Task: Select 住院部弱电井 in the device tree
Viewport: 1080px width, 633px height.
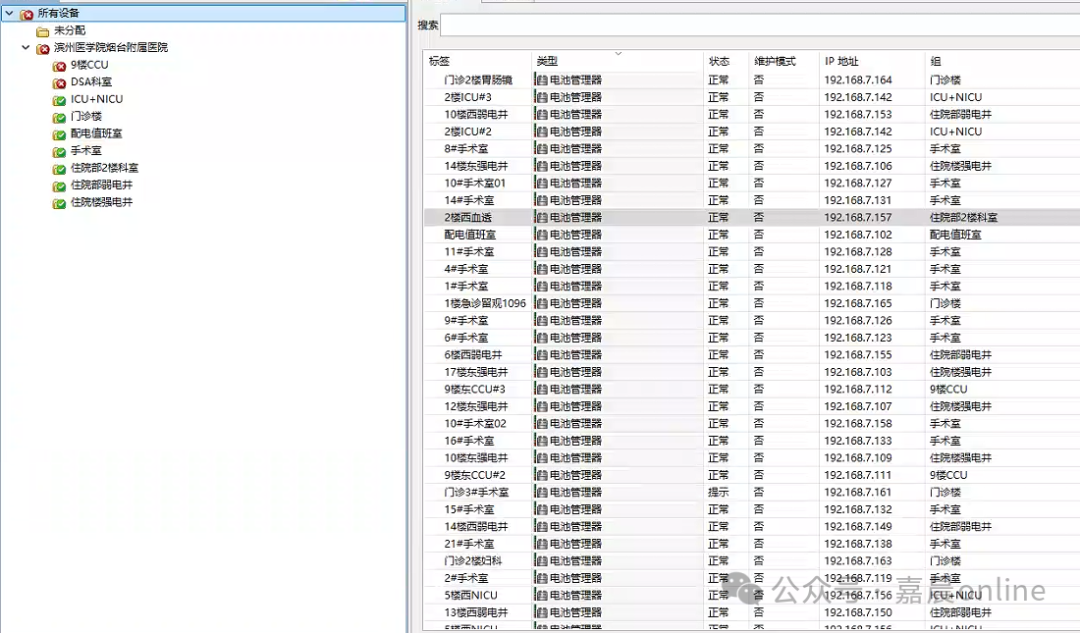Action: [101, 185]
